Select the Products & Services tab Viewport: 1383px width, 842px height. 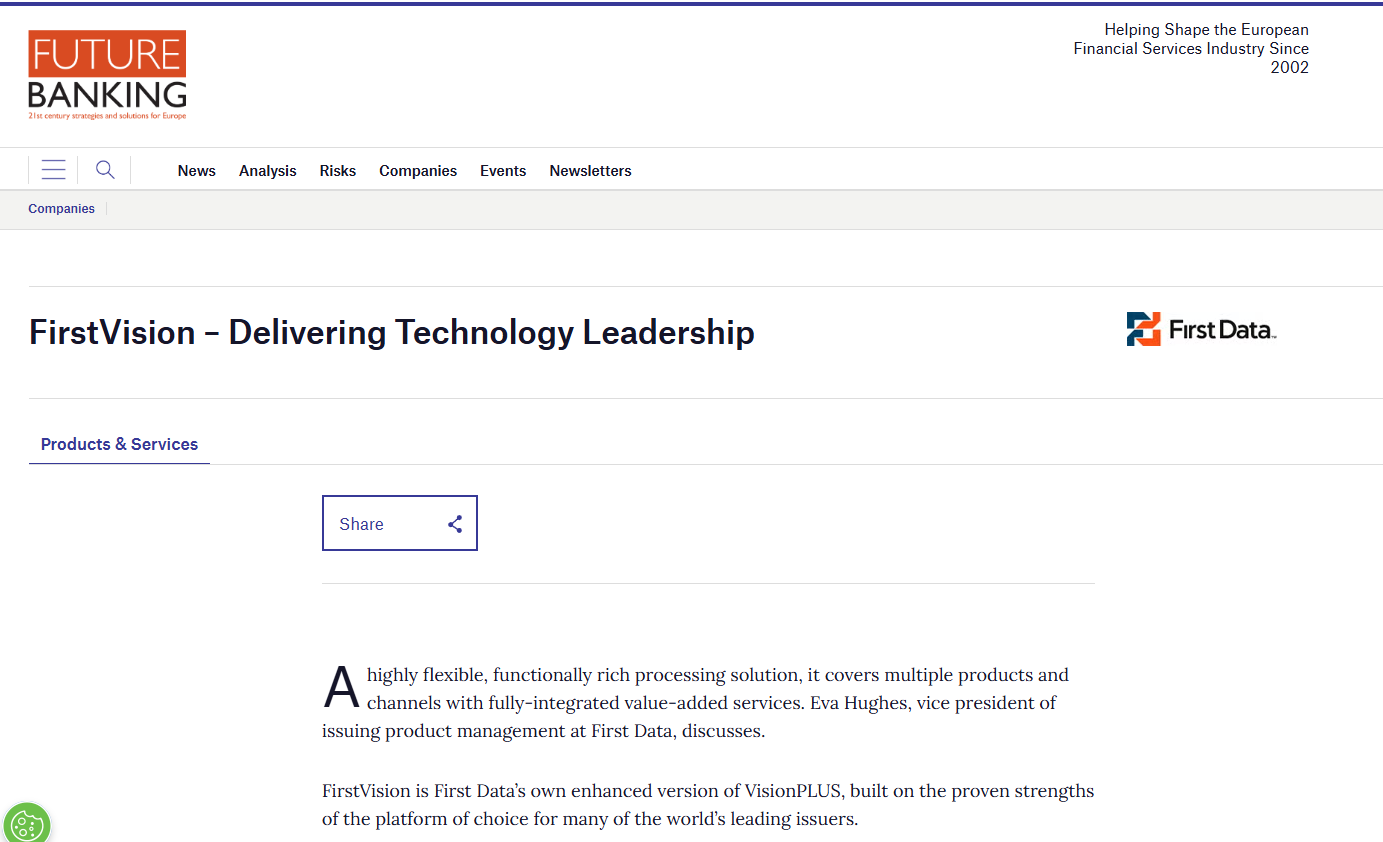[119, 444]
